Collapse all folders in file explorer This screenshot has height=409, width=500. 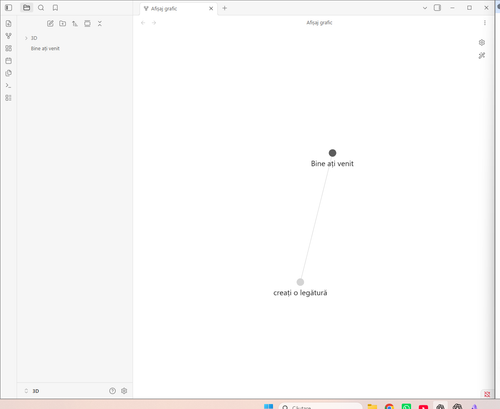100,23
